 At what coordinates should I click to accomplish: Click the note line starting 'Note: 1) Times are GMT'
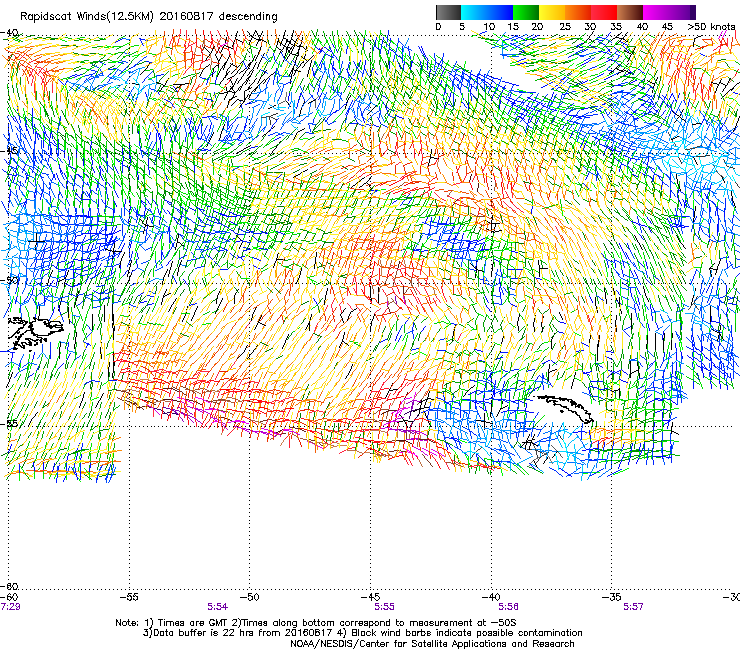pos(316,623)
